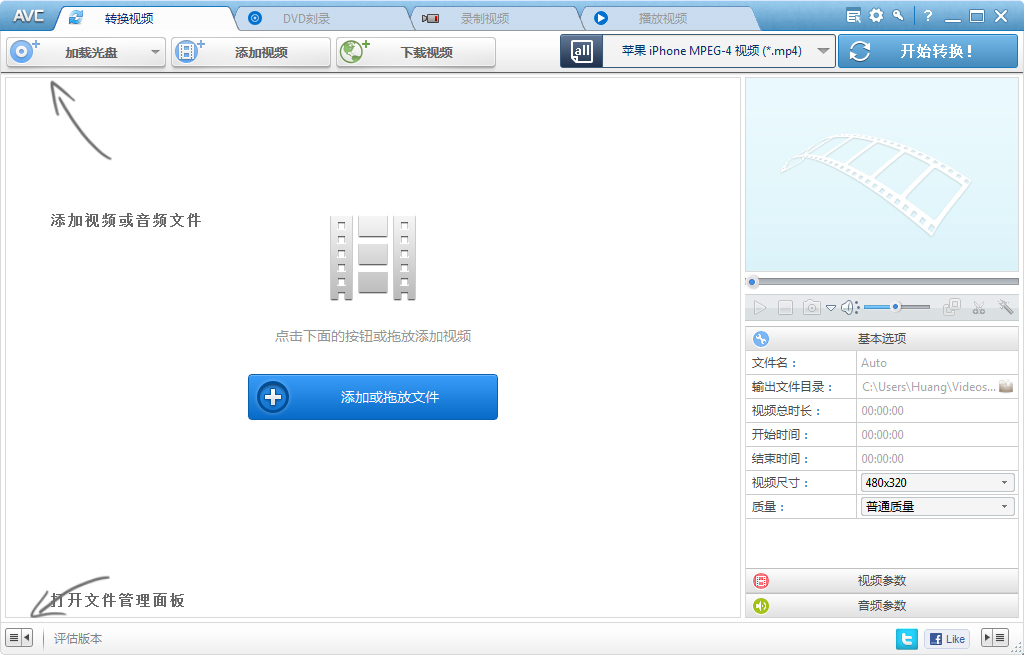Expand the 加载光盘 dropdown arrow
This screenshot has height=655, width=1024.
click(155, 52)
